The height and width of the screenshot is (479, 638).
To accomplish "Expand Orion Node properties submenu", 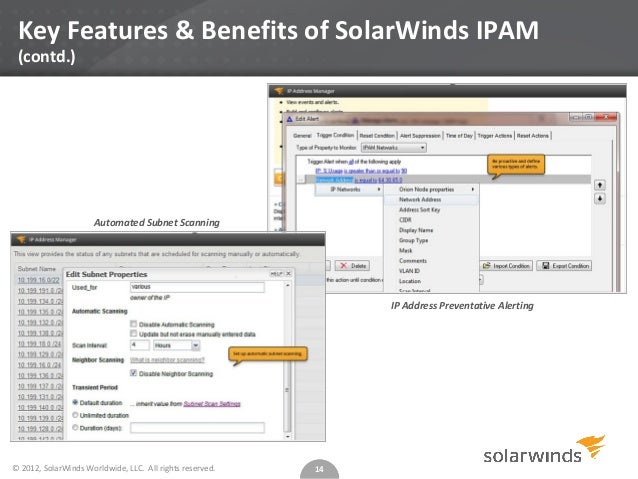I will pyautogui.click(x=431, y=190).
